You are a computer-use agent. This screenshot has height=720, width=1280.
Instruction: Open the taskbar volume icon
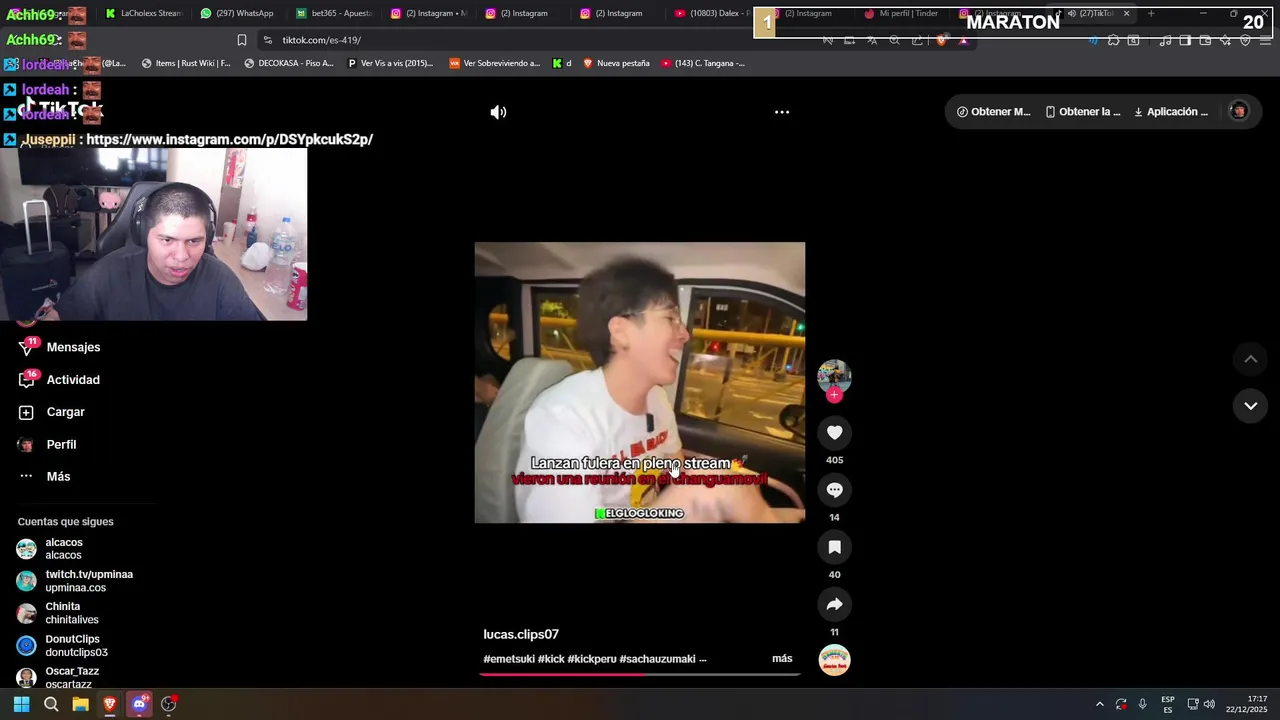(x=1209, y=704)
